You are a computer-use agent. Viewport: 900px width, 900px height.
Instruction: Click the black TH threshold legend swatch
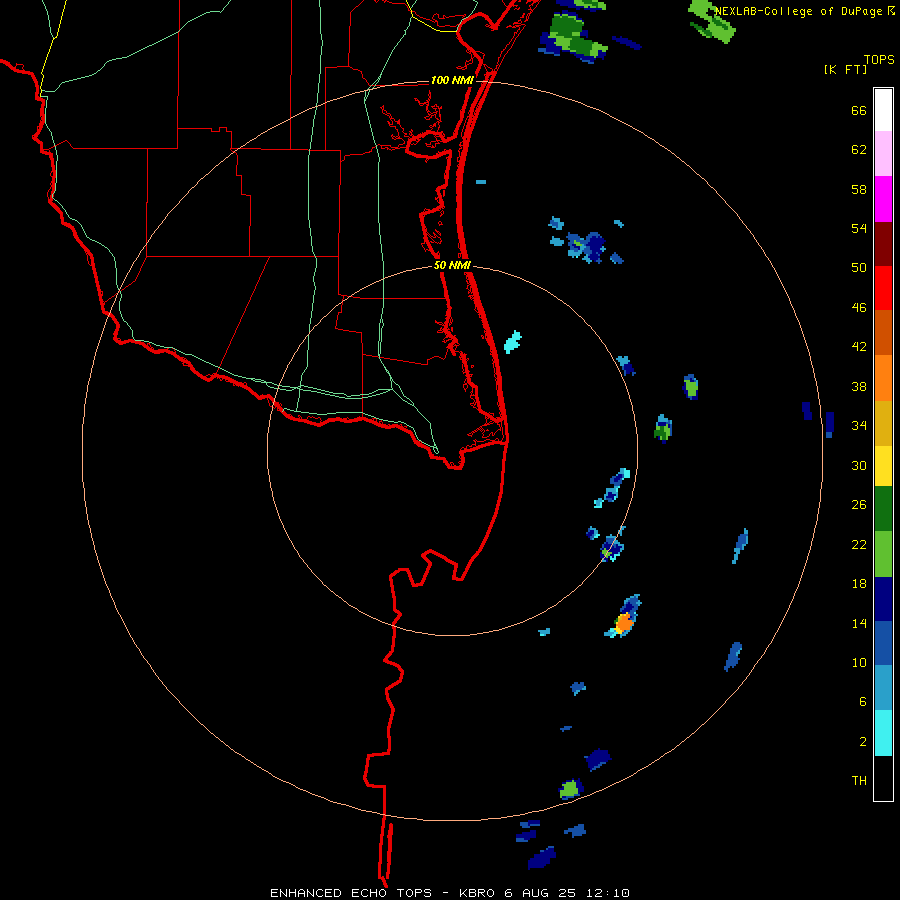click(x=883, y=778)
